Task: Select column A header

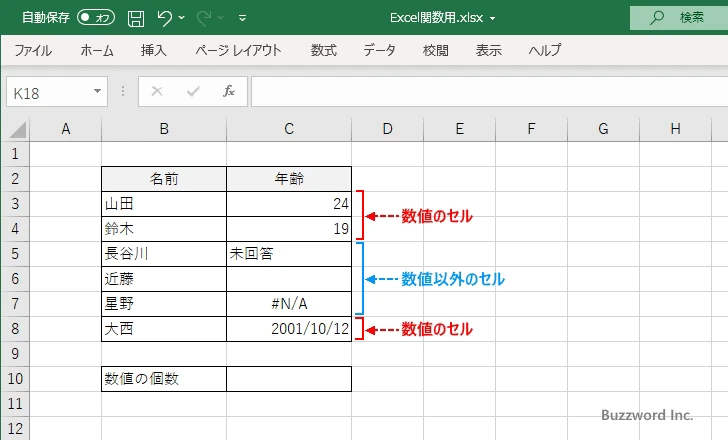Action: 65,129
